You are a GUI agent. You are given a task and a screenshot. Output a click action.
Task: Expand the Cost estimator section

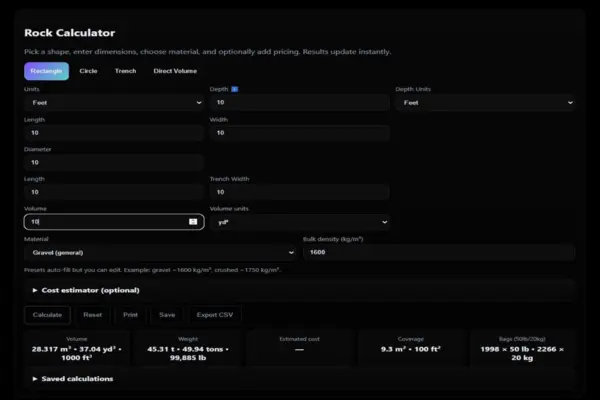85,290
